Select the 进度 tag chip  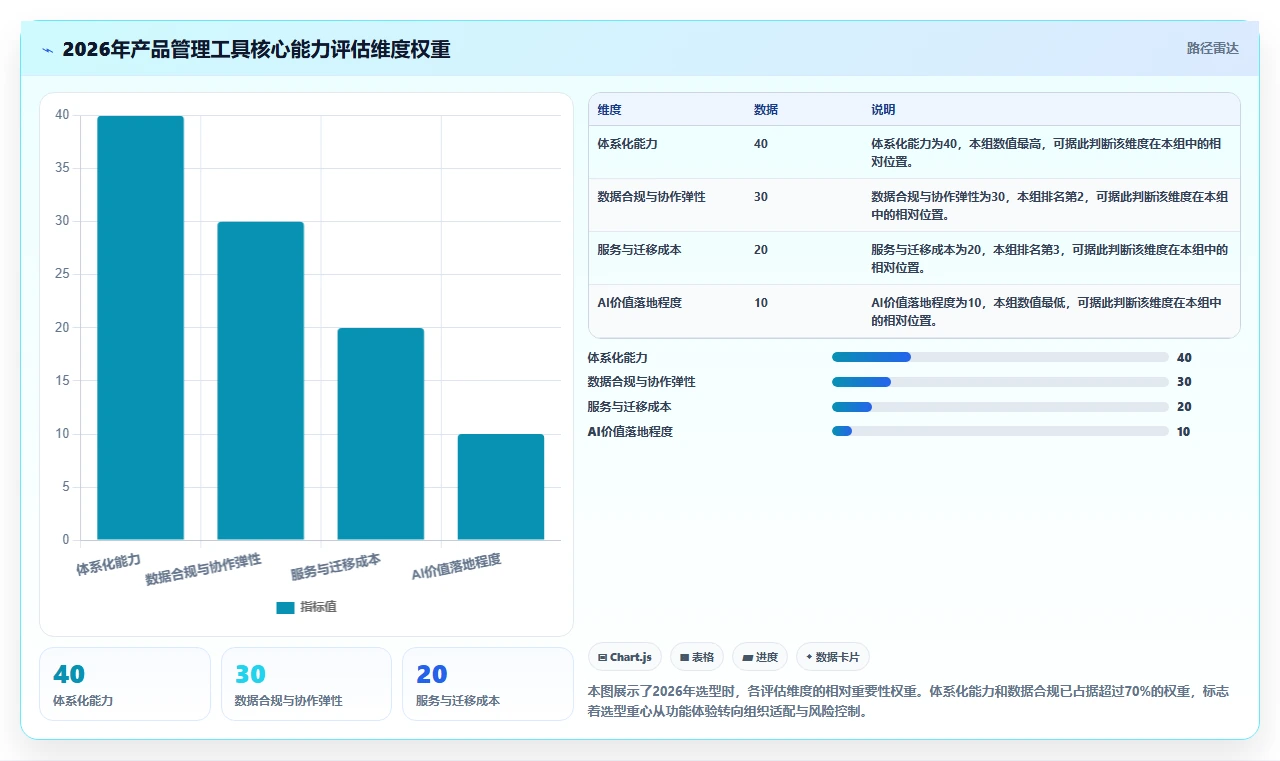(x=760, y=657)
